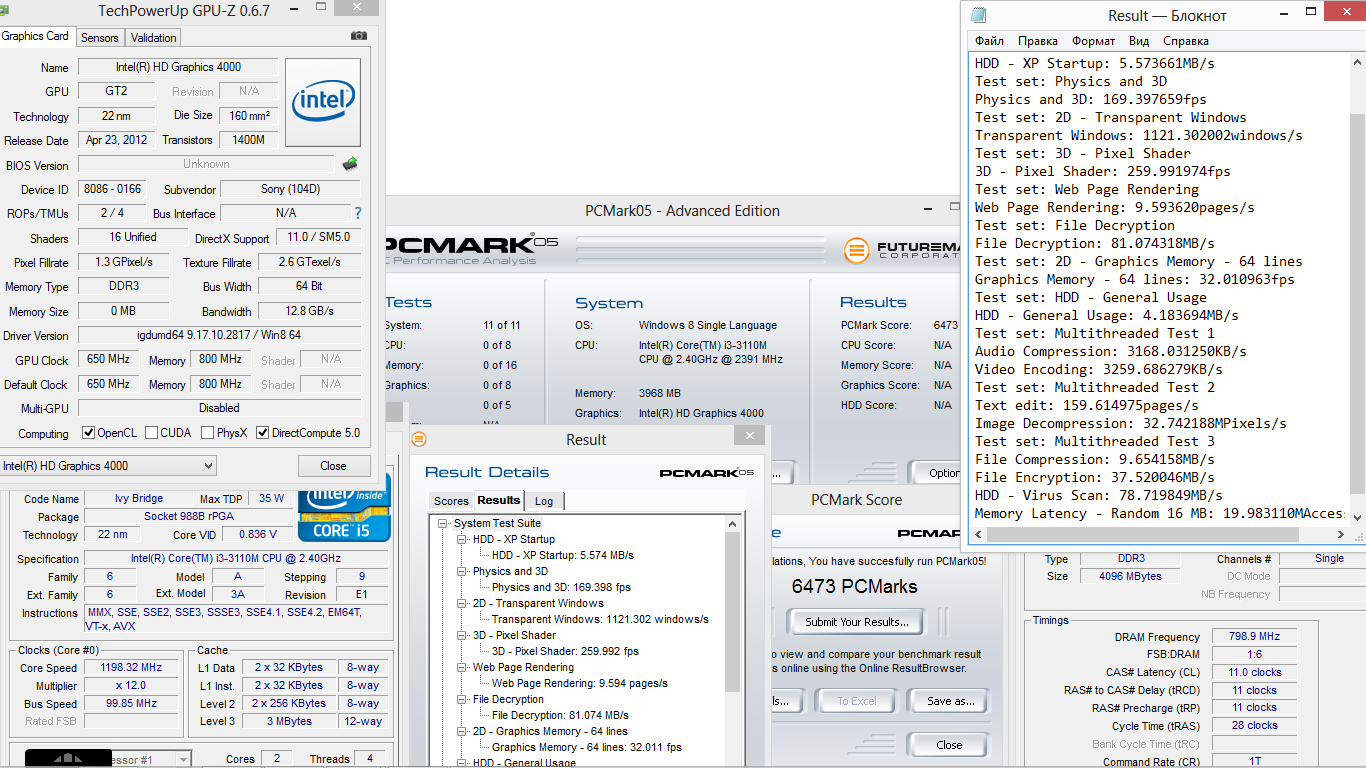1366x768 pixels.
Task: Click the Result tree scroll up arrow
Action: (733, 523)
